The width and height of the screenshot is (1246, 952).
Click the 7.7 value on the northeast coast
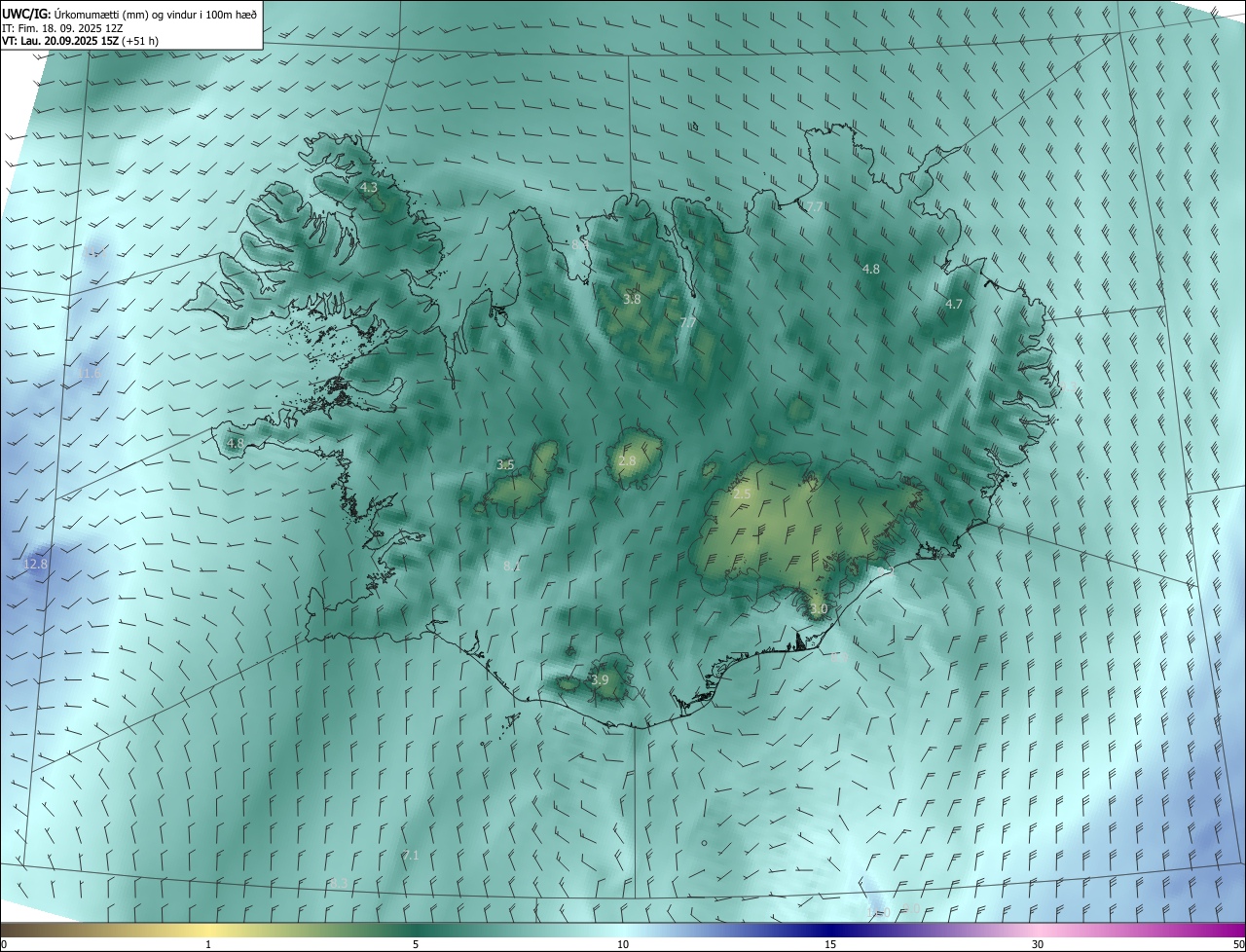815,206
